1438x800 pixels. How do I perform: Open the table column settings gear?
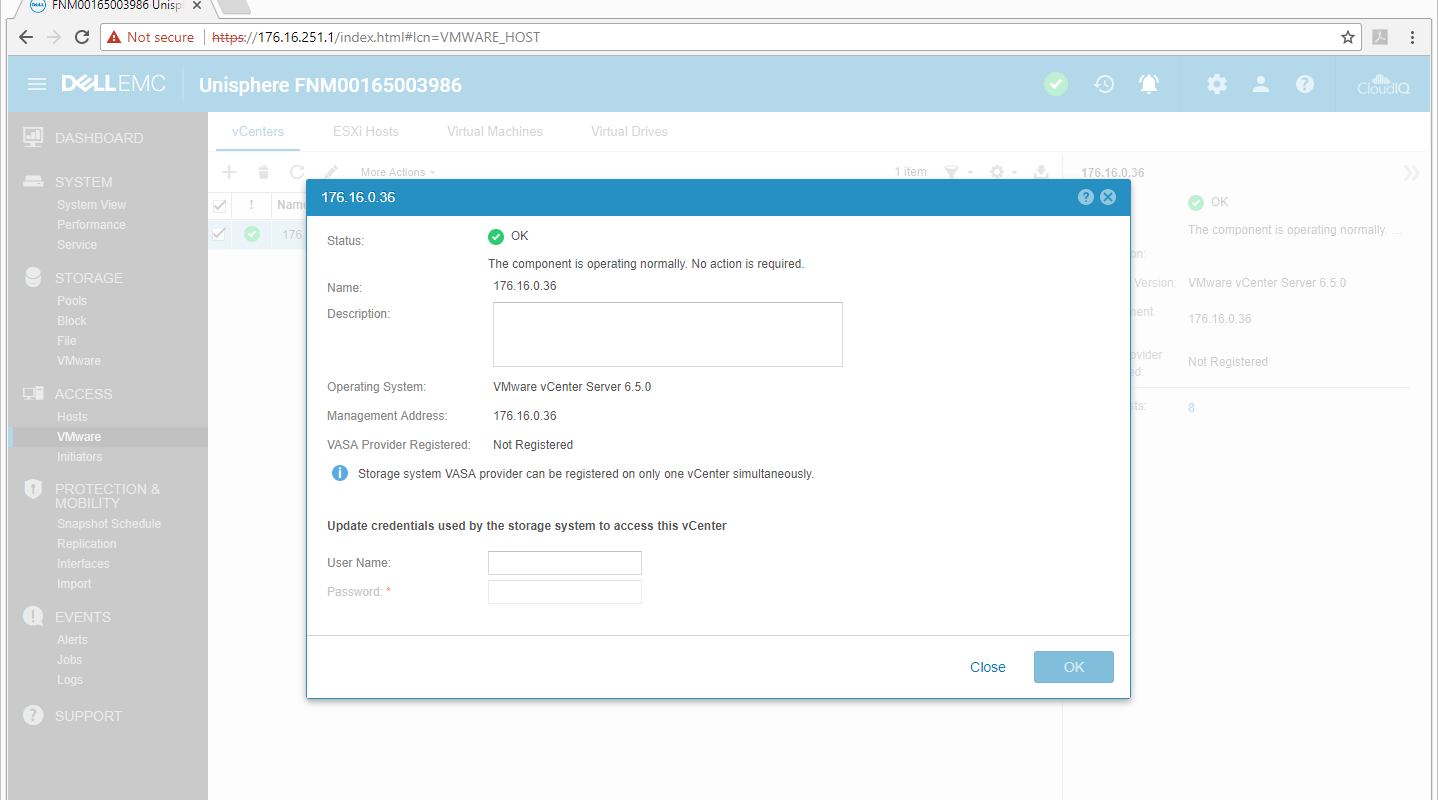pos(997,172)
